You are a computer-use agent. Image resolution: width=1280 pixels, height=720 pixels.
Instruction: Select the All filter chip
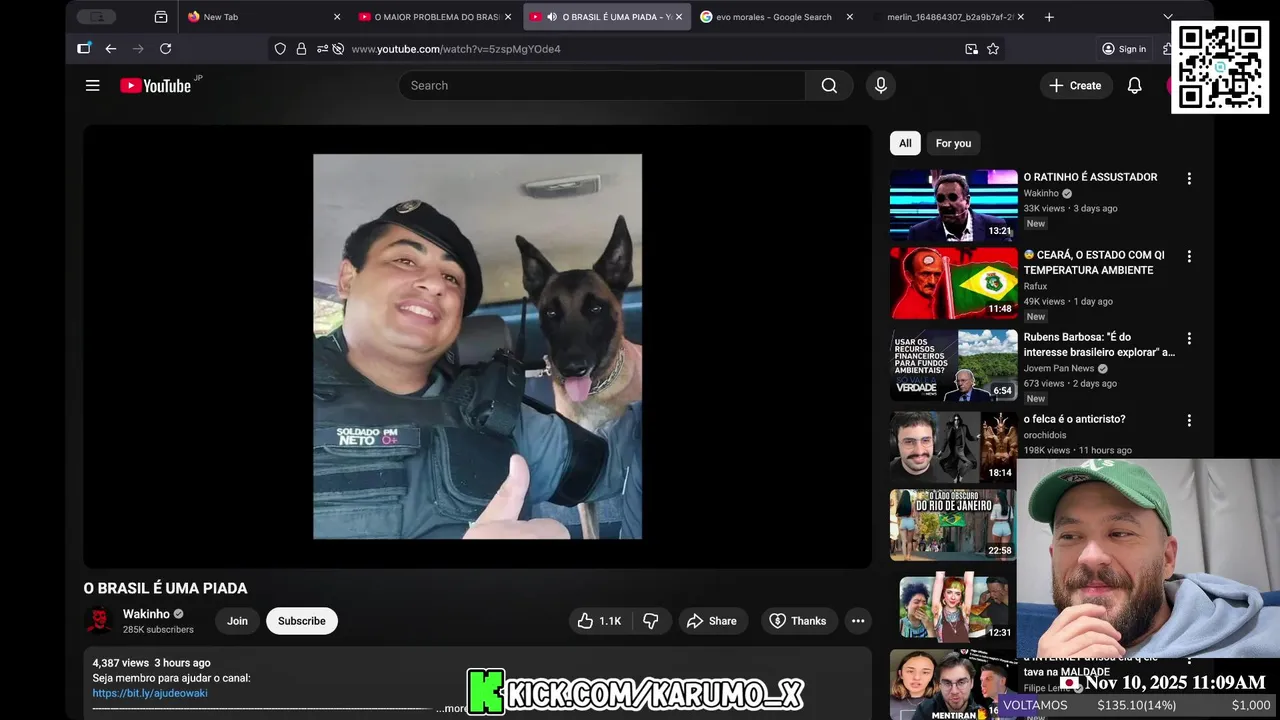pyautogui.click(x=905, y=143)
